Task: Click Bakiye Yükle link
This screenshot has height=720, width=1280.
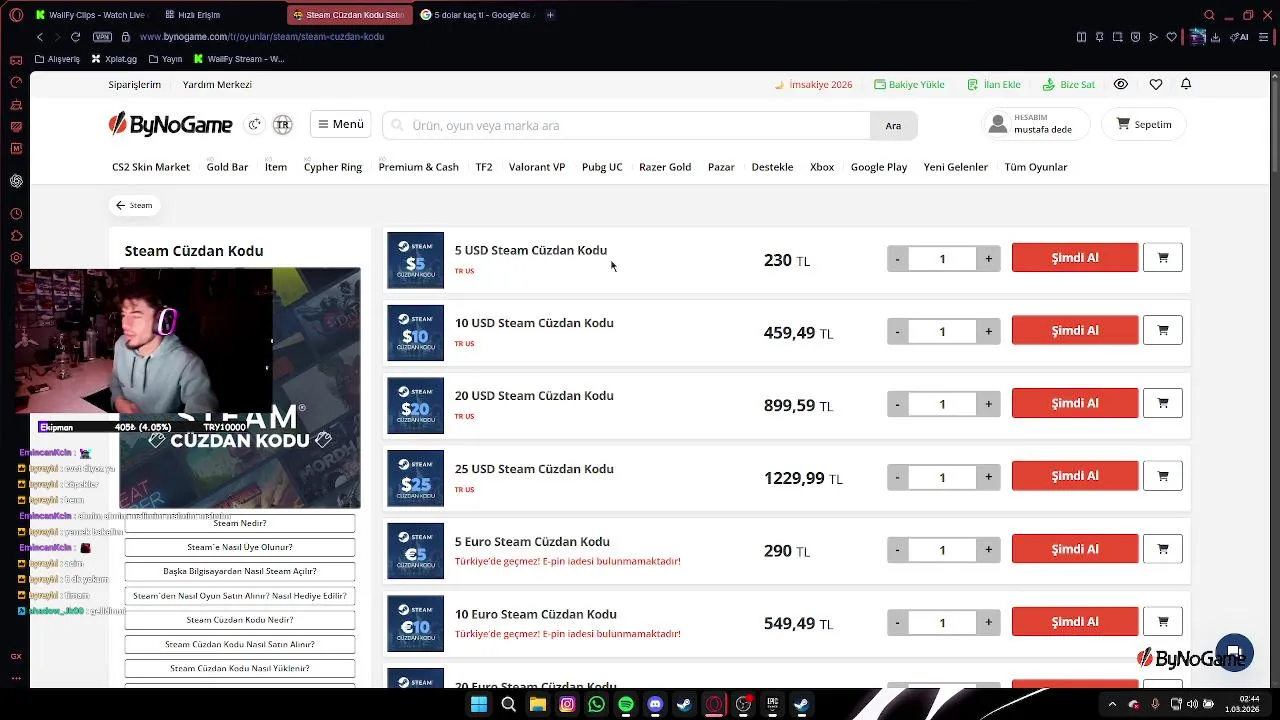Action: tap(909, 85)
